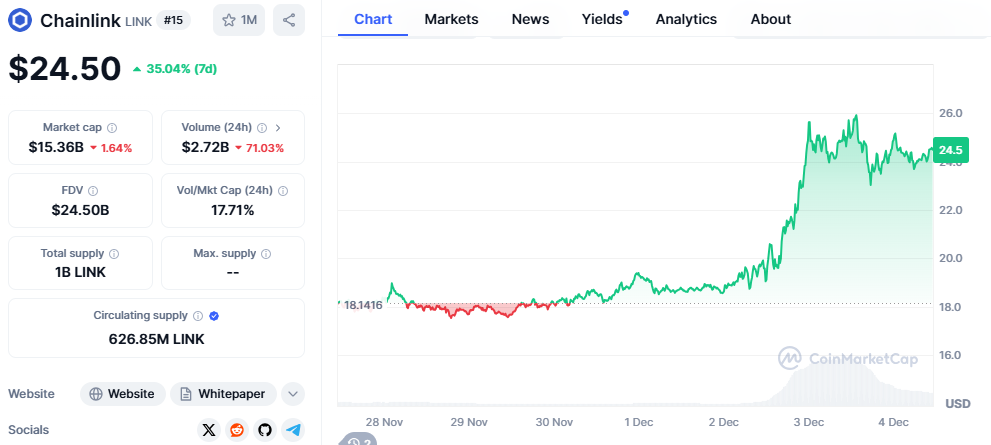Click the USD currency label on chart

(958, 403)
